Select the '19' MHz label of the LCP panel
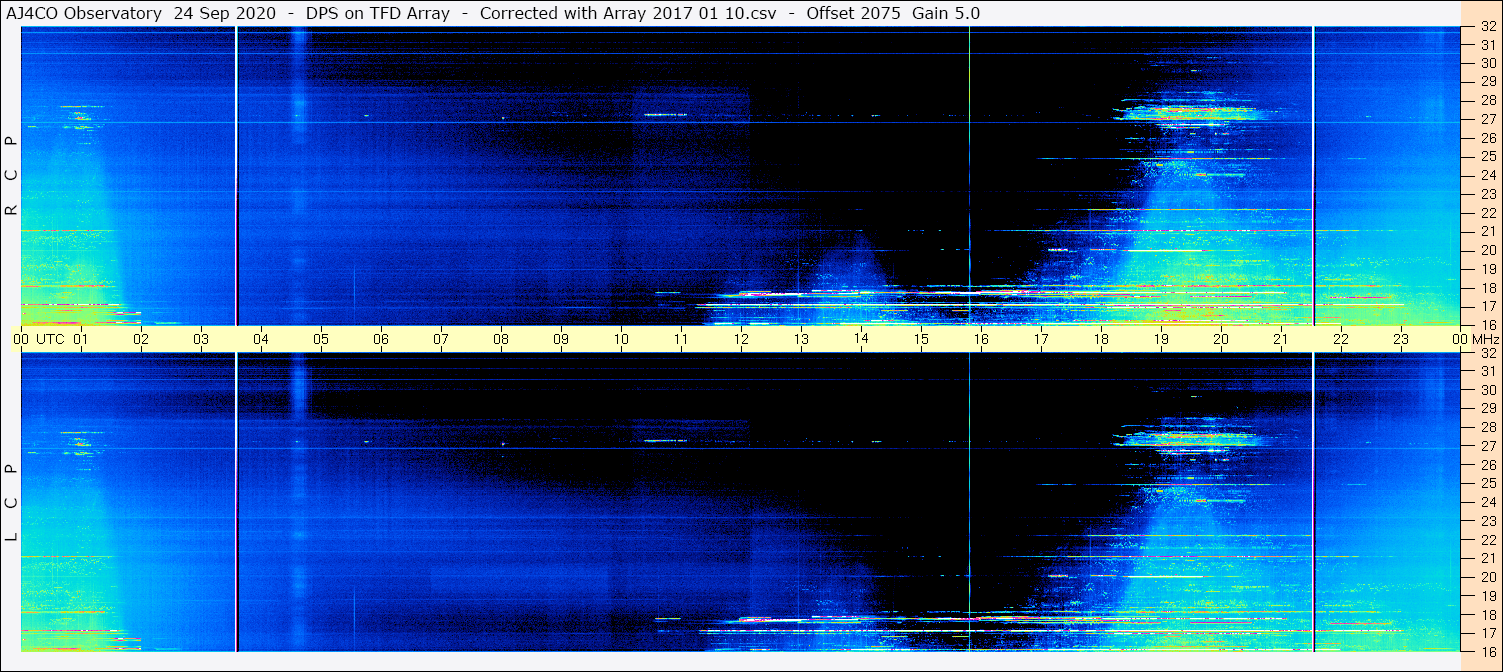 1488,596
